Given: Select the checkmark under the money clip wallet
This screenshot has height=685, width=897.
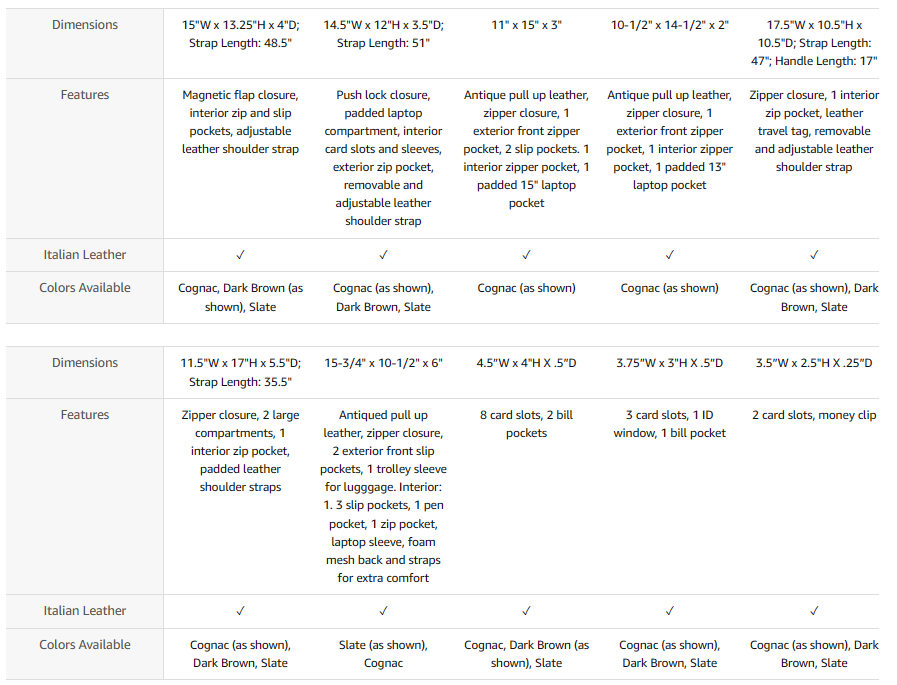Looking at the screenshot, I should 814,611.
